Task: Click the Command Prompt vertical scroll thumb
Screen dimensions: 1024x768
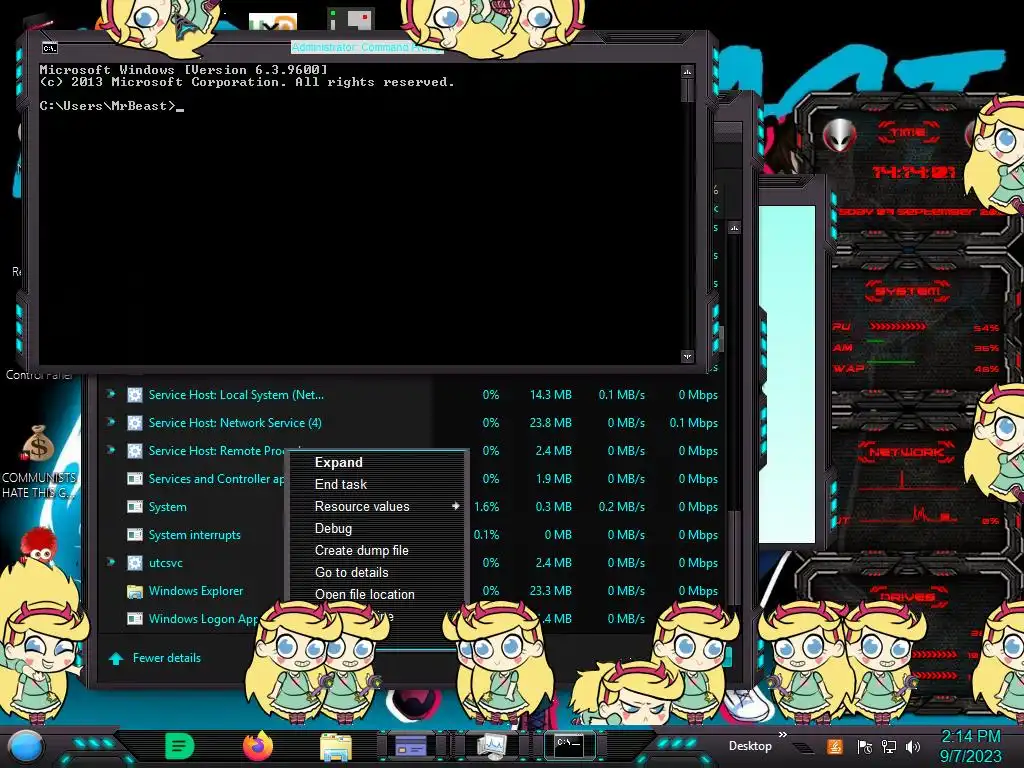Action: point(687,90)
